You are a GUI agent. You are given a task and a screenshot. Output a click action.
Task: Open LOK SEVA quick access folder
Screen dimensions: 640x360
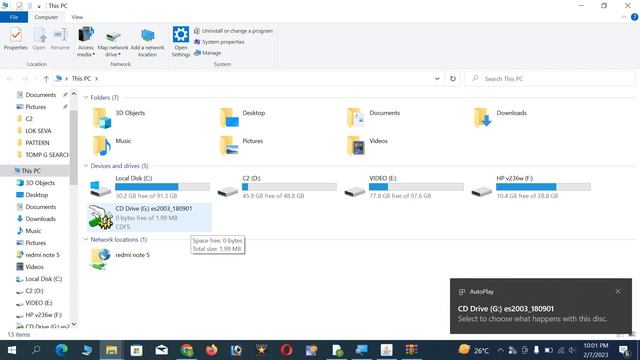click(x=38, y=131)
